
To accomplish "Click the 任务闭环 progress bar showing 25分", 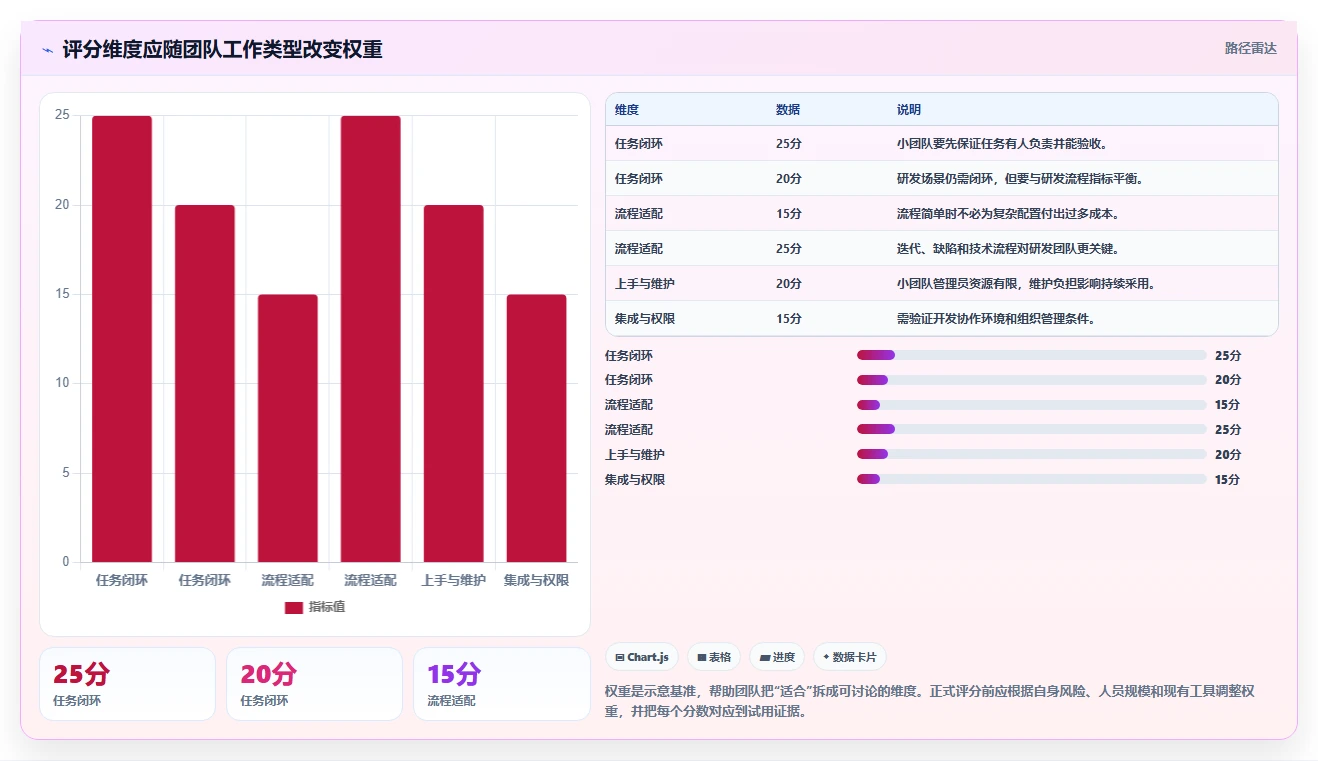I will (x=1031, y=355).
